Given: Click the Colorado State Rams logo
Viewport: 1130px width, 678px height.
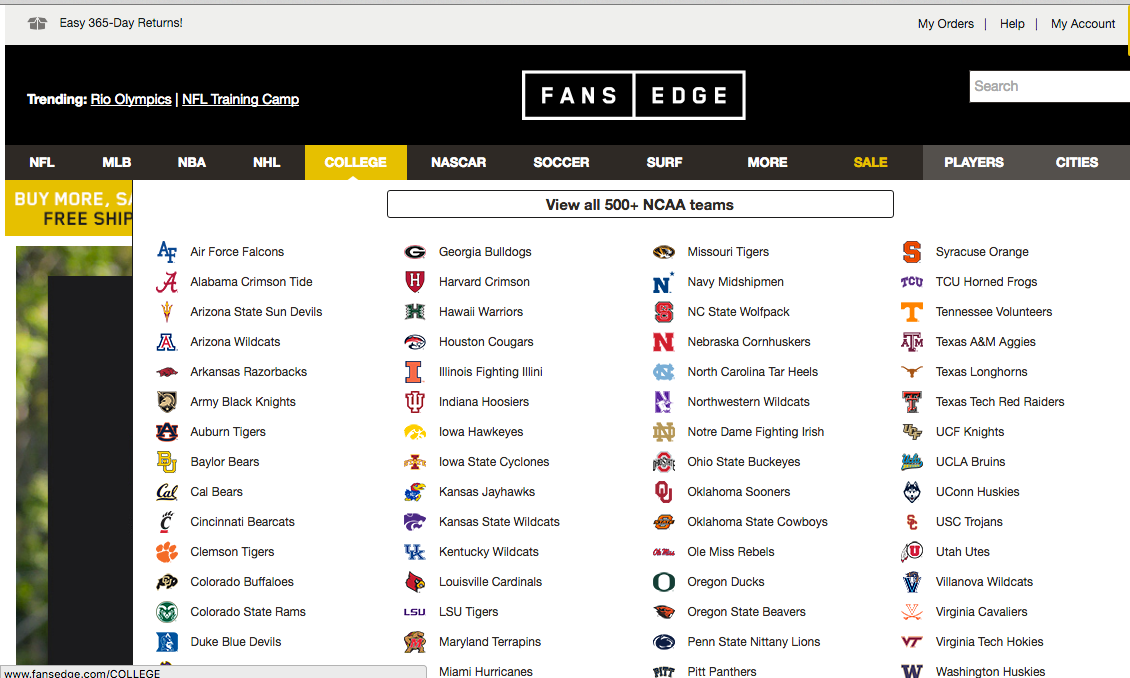Looking at the screenshot, I should pyautogui.click(x=166, y=612).
